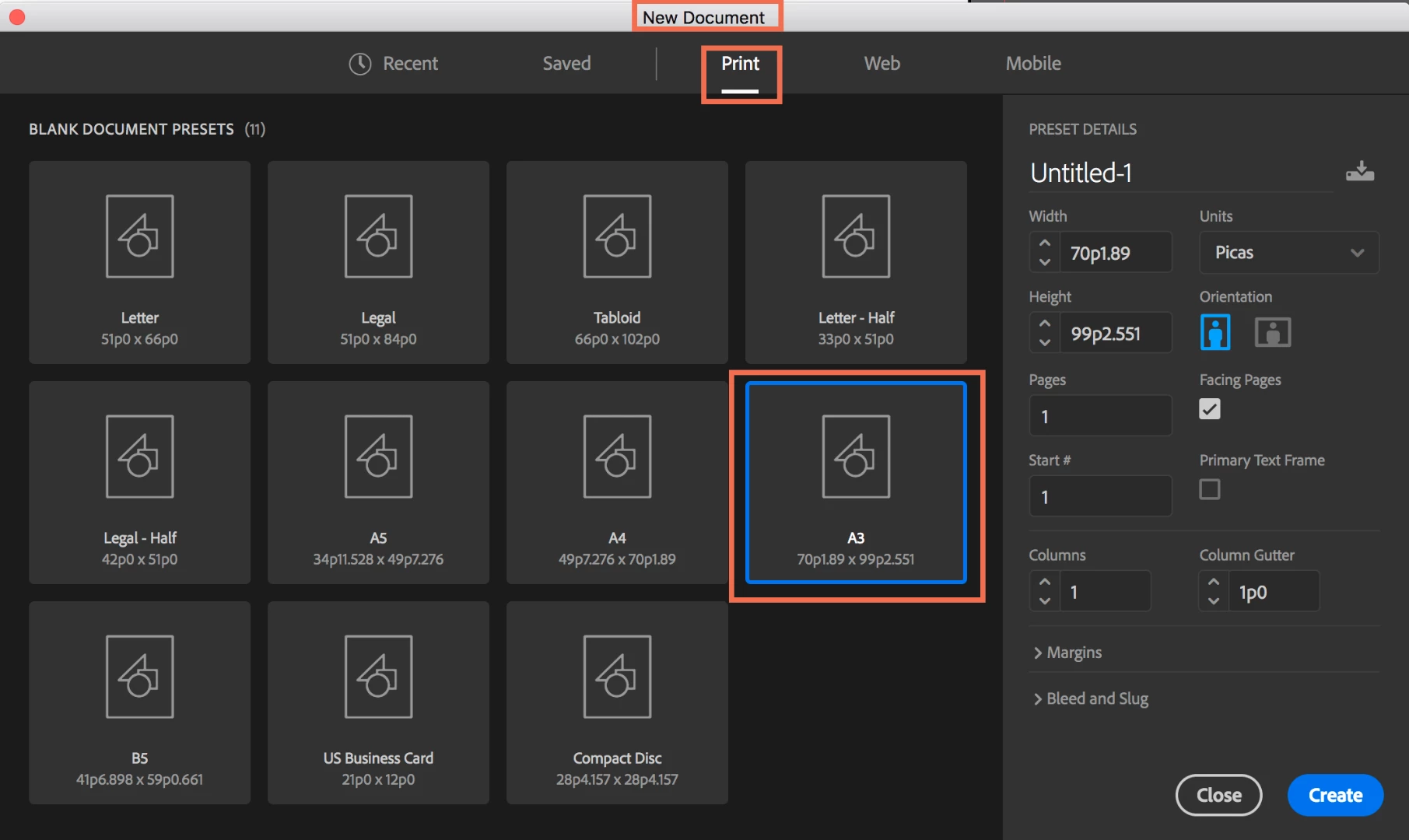Image resolution: width=1409 pixels, height=840 pixels.
Task: Click the Pages number field
Action: (1100, 416)
